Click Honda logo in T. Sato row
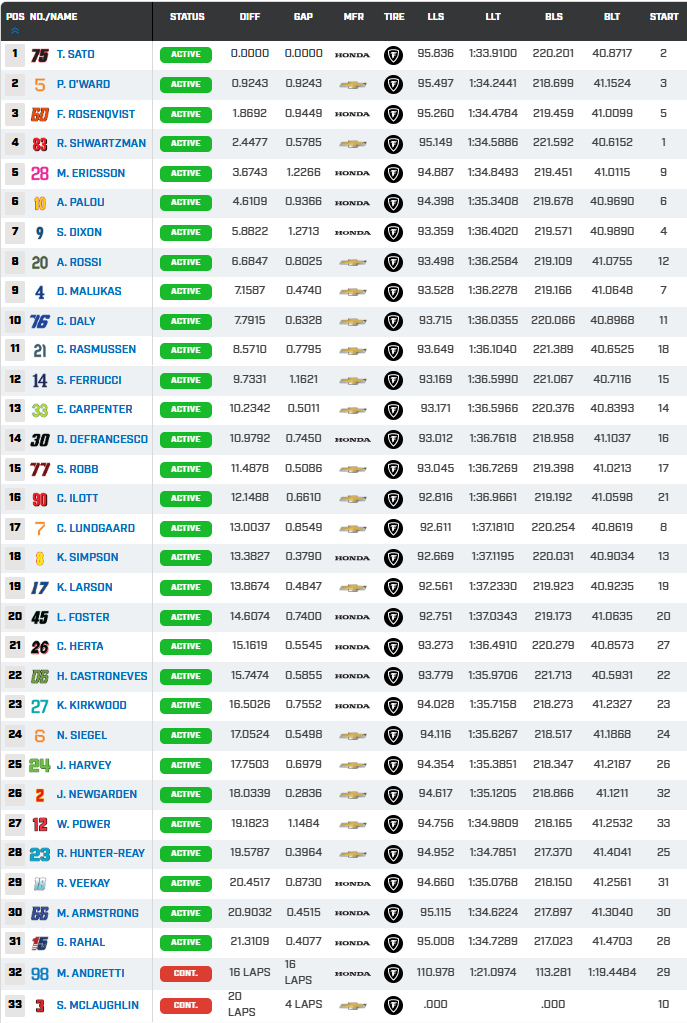This screenshot has height=1023, width=687. click(x=352, y=55)
